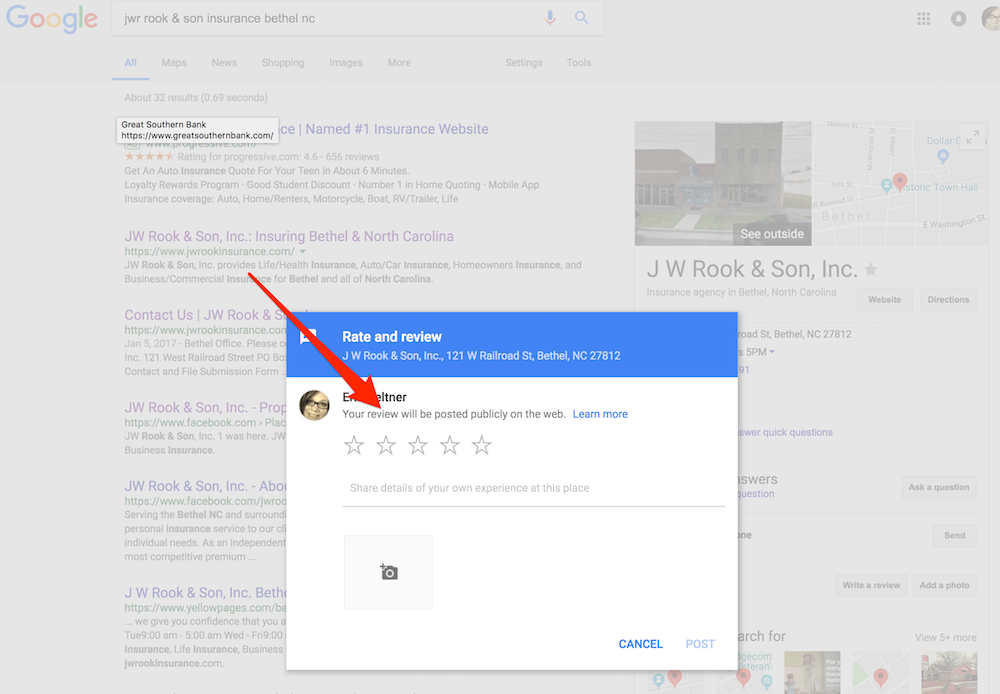Open the All results tab
1000x694 pixels.
tap(131, 63)
